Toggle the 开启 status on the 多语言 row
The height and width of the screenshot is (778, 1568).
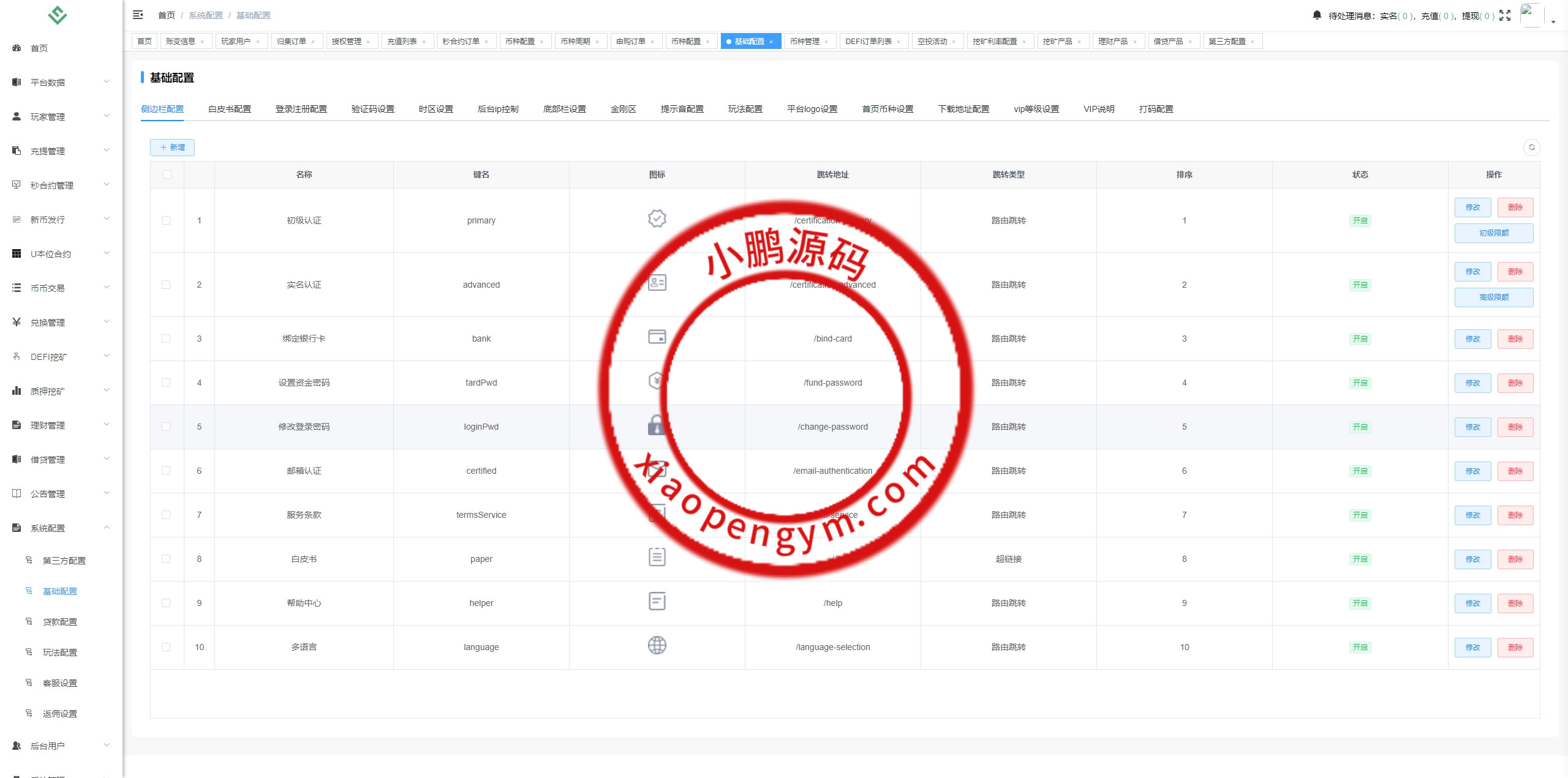coord(1360,646)
